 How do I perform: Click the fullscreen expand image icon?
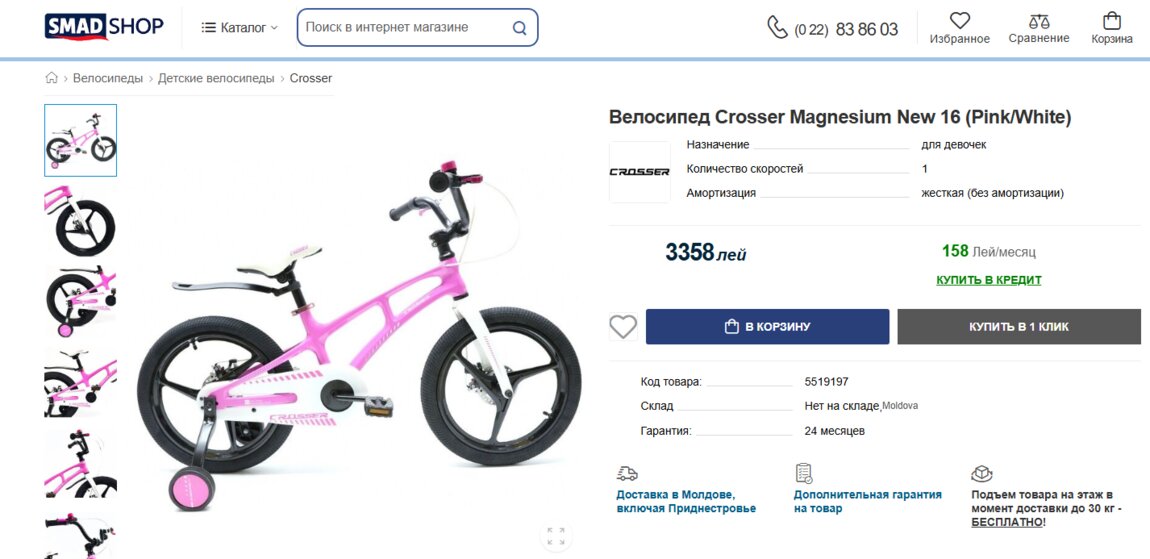556,535
